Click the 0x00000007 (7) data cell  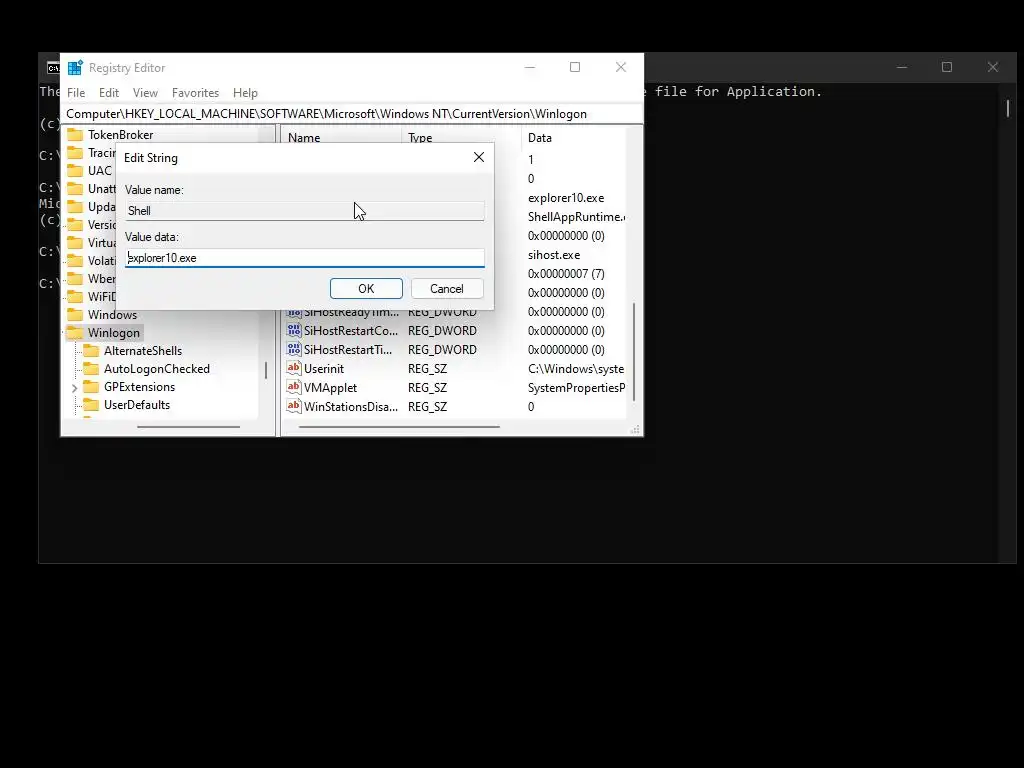pyautogui.click(x=566, y=274)
